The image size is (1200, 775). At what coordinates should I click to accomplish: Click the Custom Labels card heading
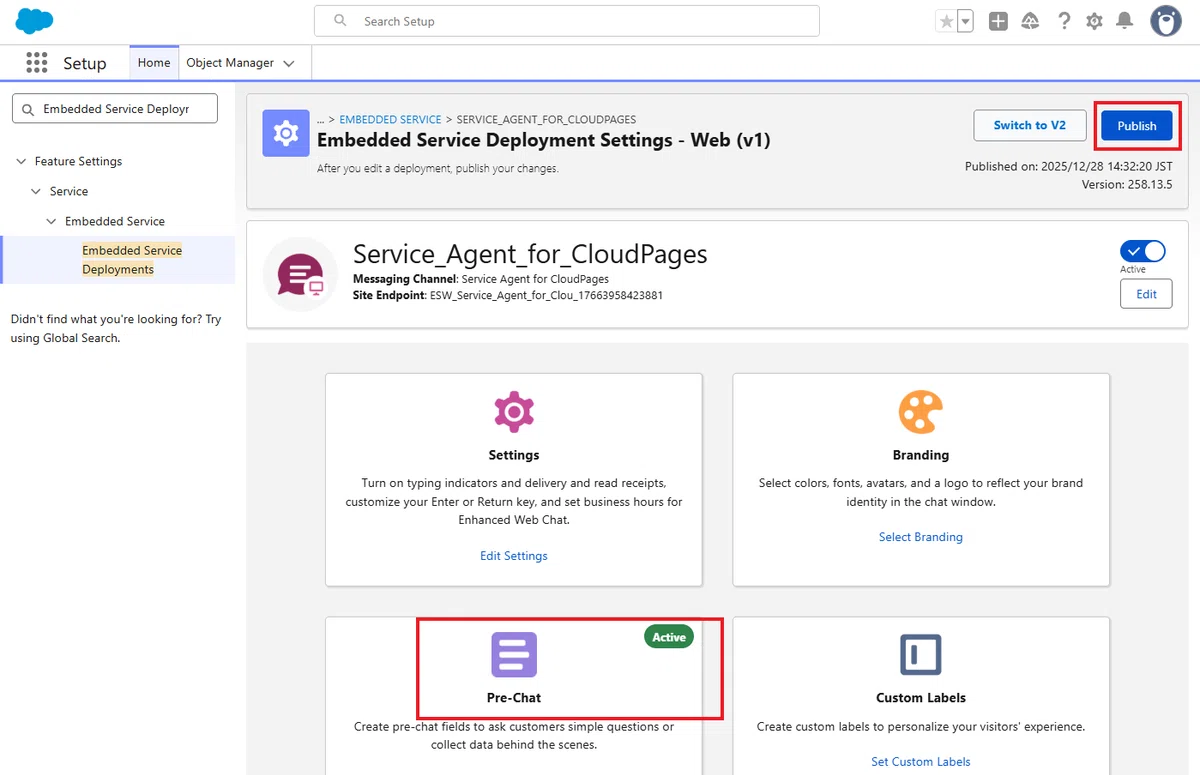point(921,698)
